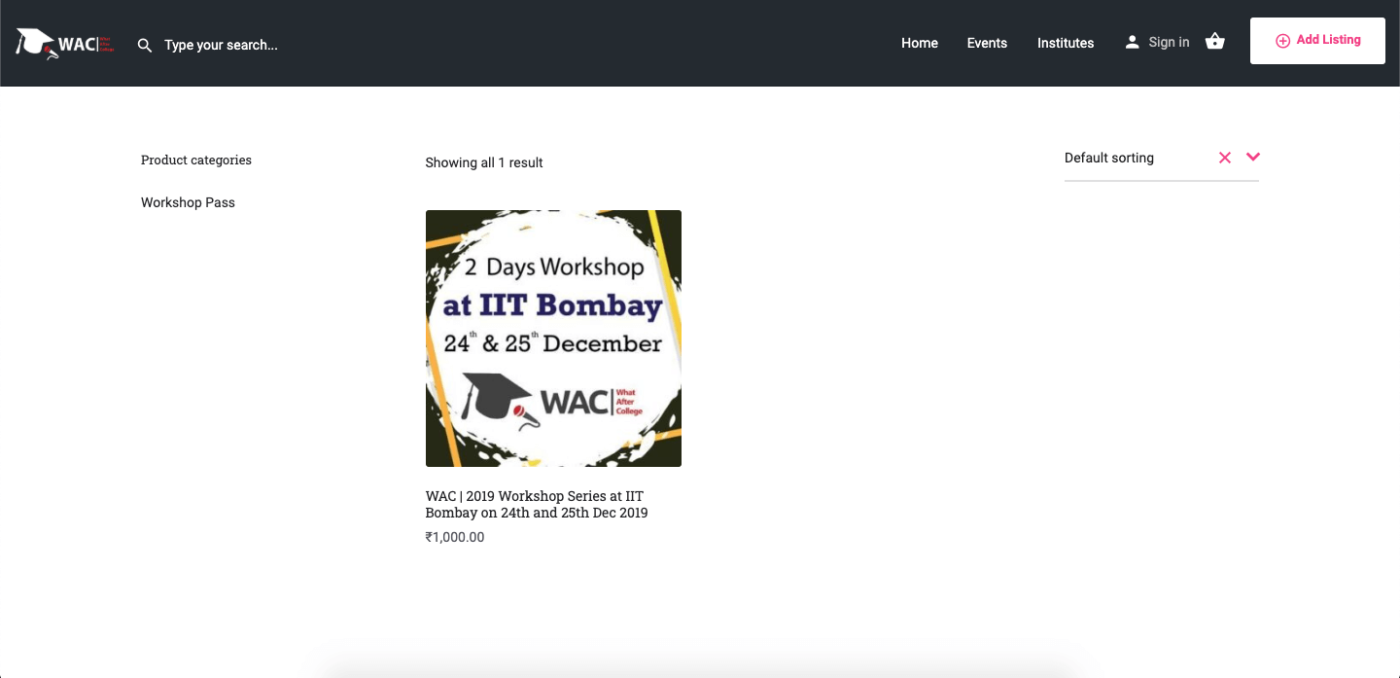
Task: Click the plus circle icon in Add Listing
Action: coord(1283,41)
